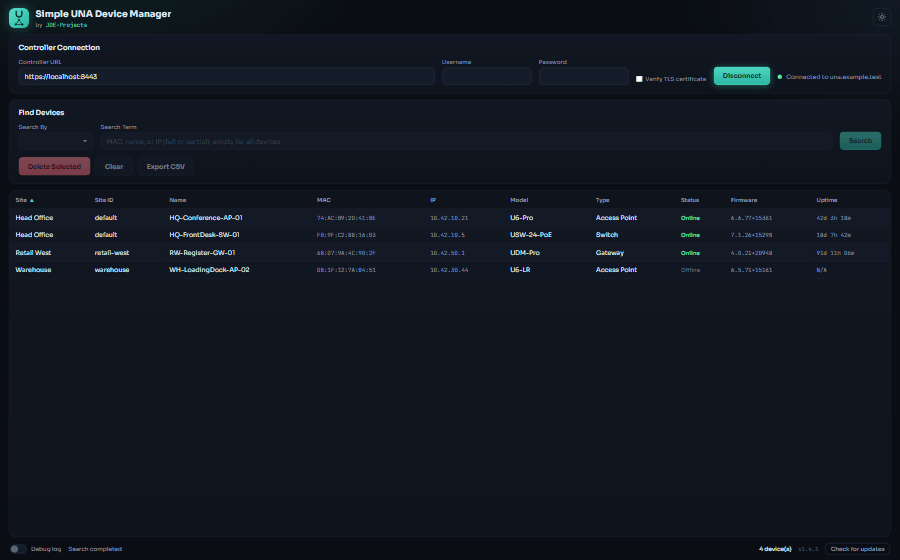Click the U6-LR model cell
Screen dimensions: 900x560
520,270
